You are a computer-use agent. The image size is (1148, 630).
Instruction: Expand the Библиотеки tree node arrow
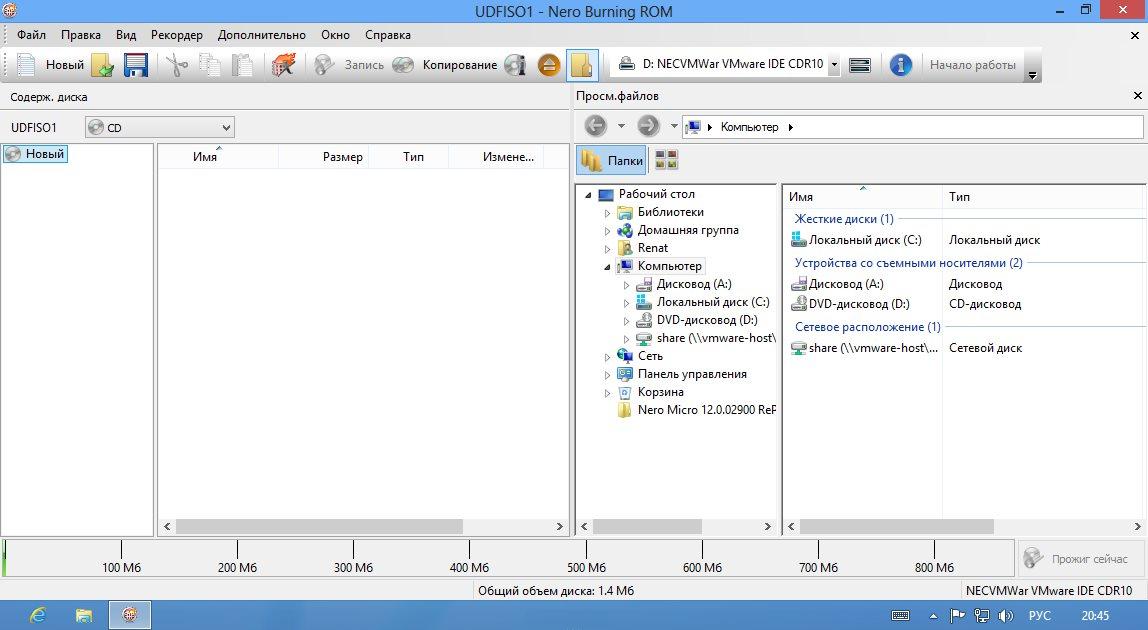[x=607, y=213]
